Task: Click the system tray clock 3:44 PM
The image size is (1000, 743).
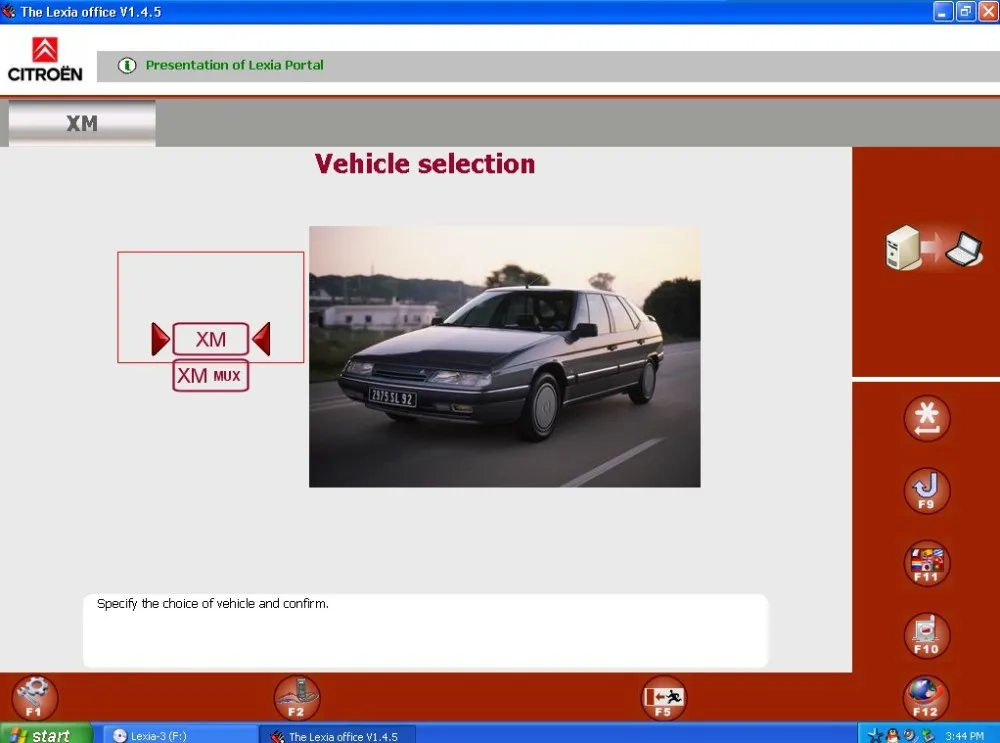Action: click(x=964, y=736)
